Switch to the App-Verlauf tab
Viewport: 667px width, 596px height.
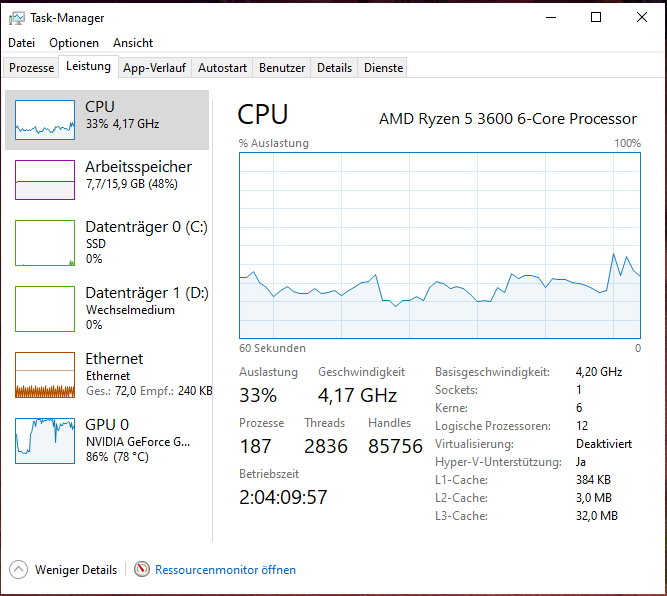point(154,68)
